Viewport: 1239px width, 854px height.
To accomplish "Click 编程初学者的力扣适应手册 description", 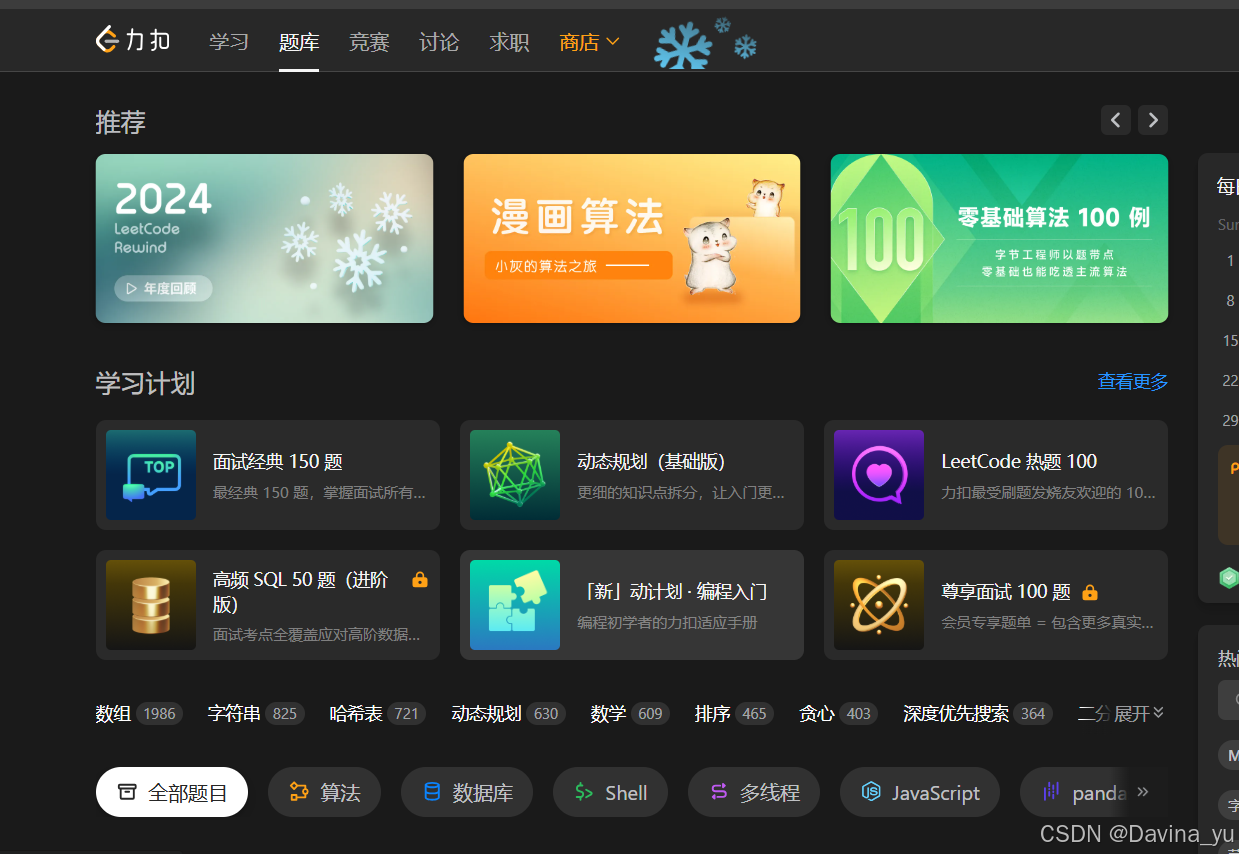I will tap(667, 622).
